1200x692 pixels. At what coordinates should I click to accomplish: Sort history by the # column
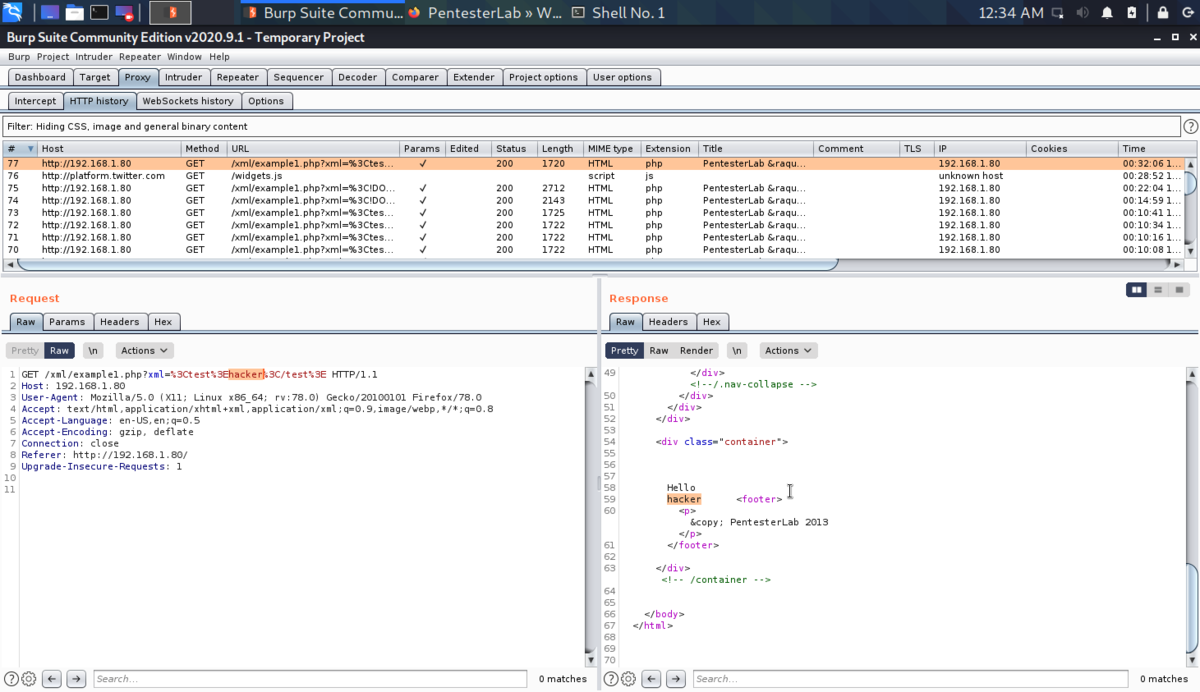(20, 149)
